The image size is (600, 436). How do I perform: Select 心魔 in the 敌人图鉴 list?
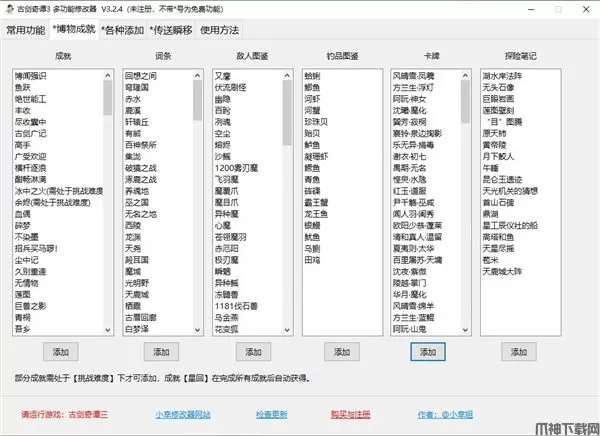pyautogui.click(x=223, y=225)
